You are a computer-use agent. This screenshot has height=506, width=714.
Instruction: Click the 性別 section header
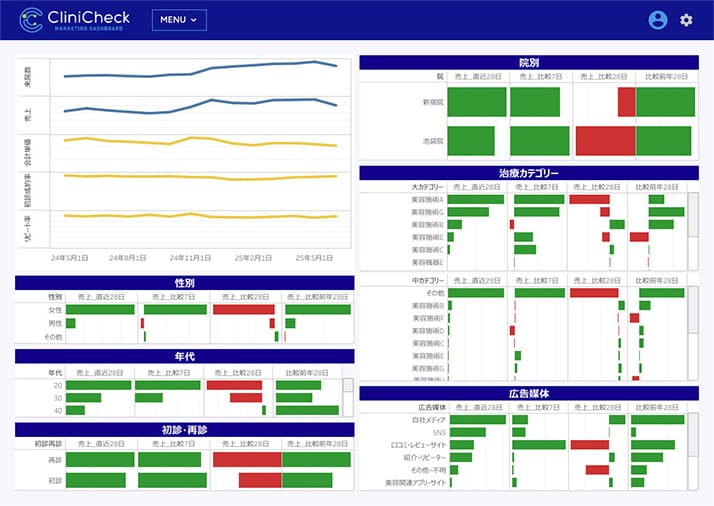[184, 283]
